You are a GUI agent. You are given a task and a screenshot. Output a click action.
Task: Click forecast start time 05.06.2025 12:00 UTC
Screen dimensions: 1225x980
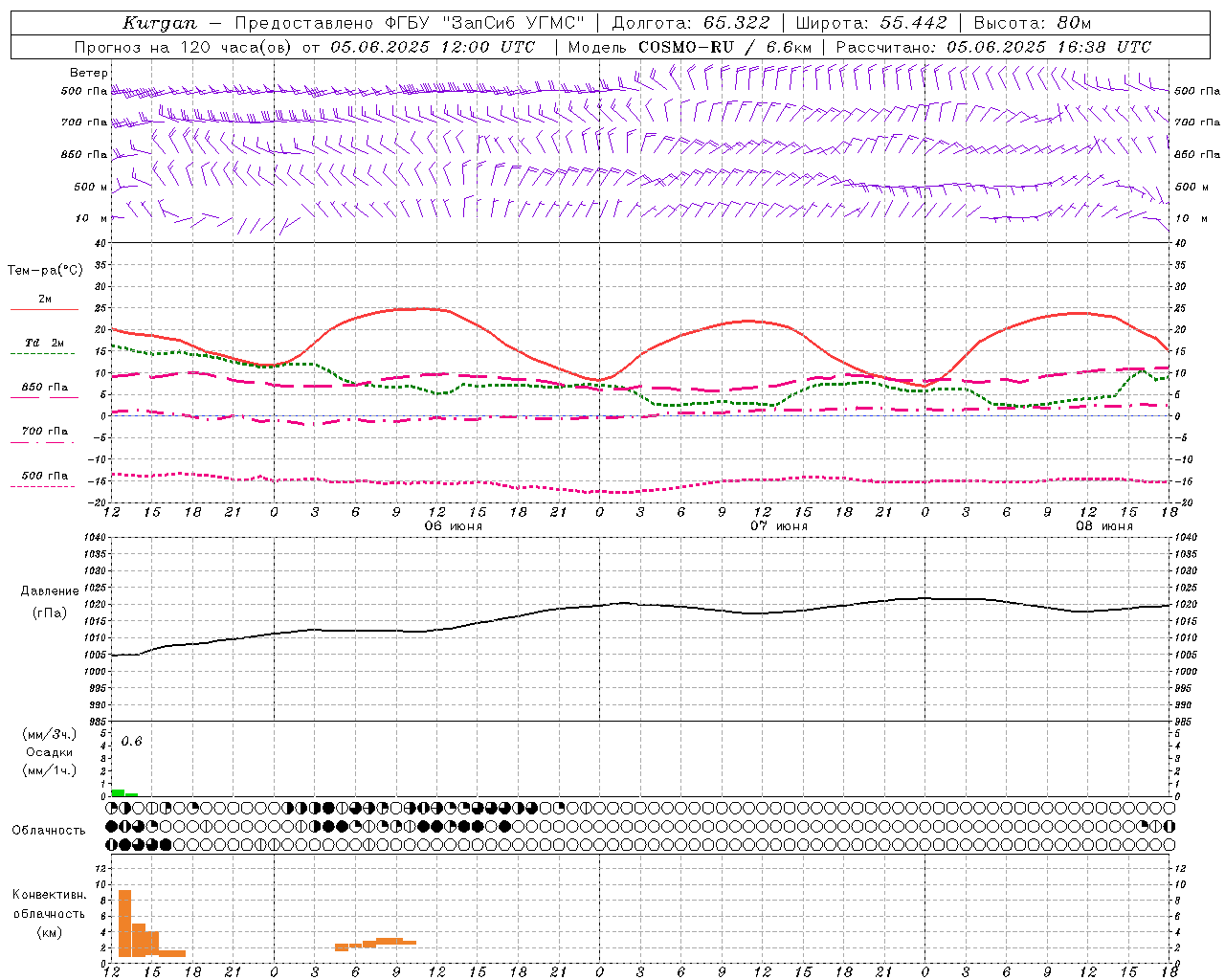(433, 47)
